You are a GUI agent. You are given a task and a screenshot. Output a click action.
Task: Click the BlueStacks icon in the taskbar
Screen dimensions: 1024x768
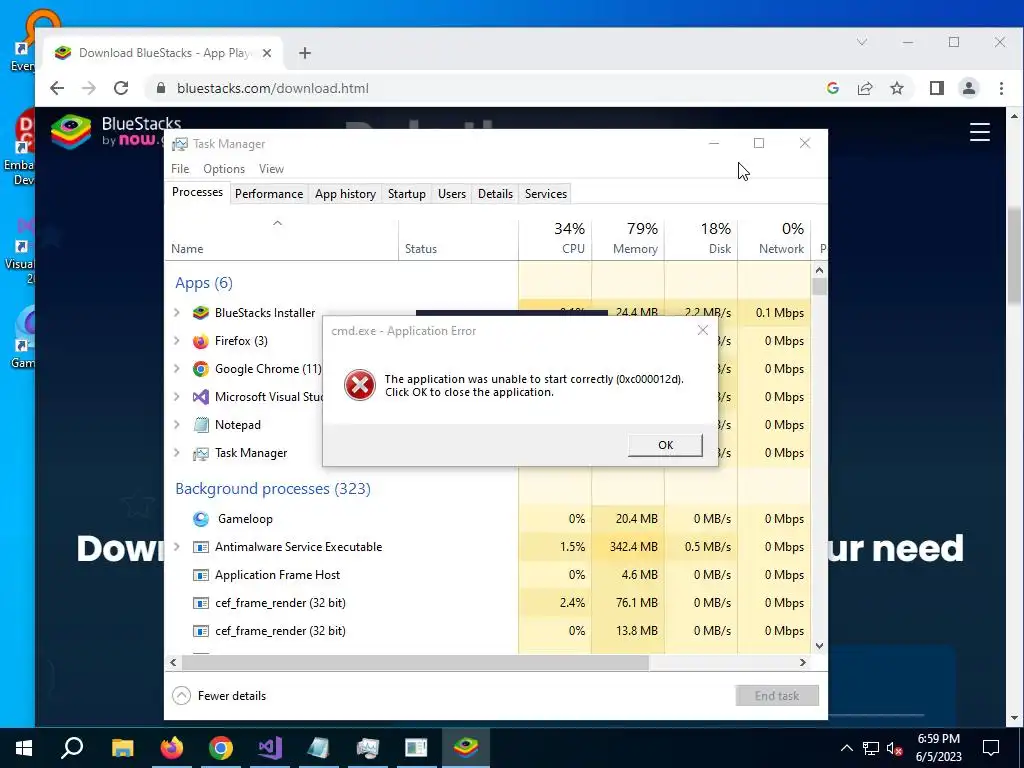click(x=466, y=748)
